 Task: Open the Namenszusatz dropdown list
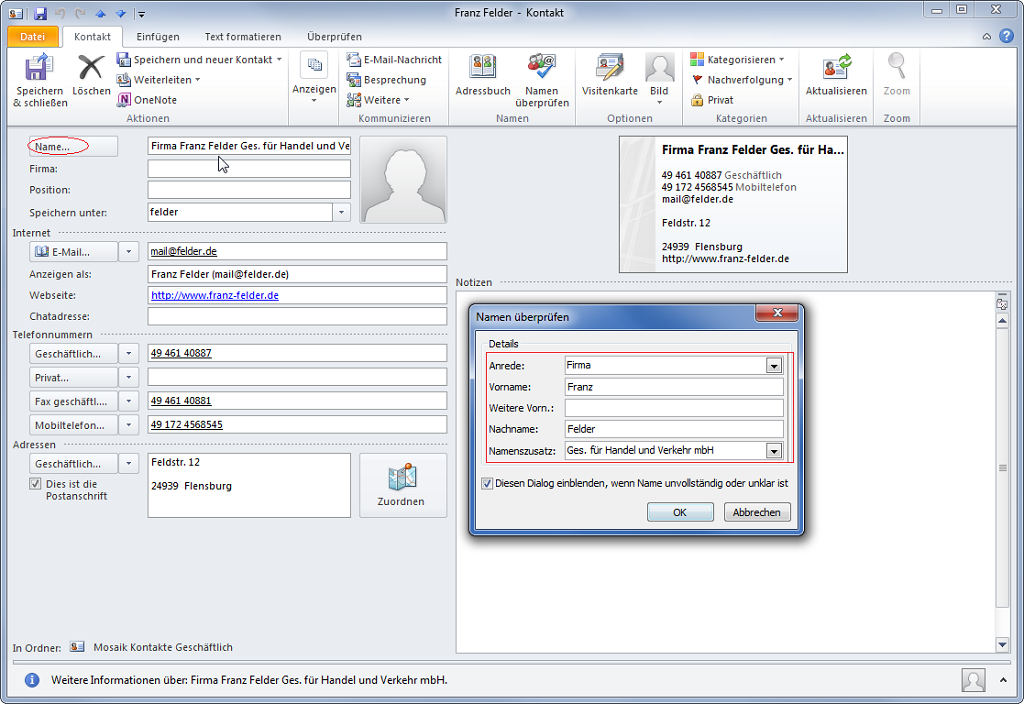click(773, 451)
